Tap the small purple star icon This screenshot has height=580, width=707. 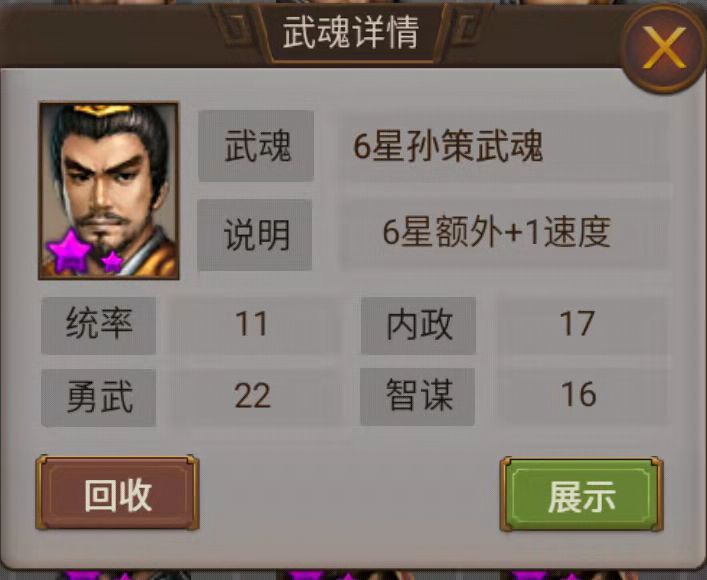point(112,261)
